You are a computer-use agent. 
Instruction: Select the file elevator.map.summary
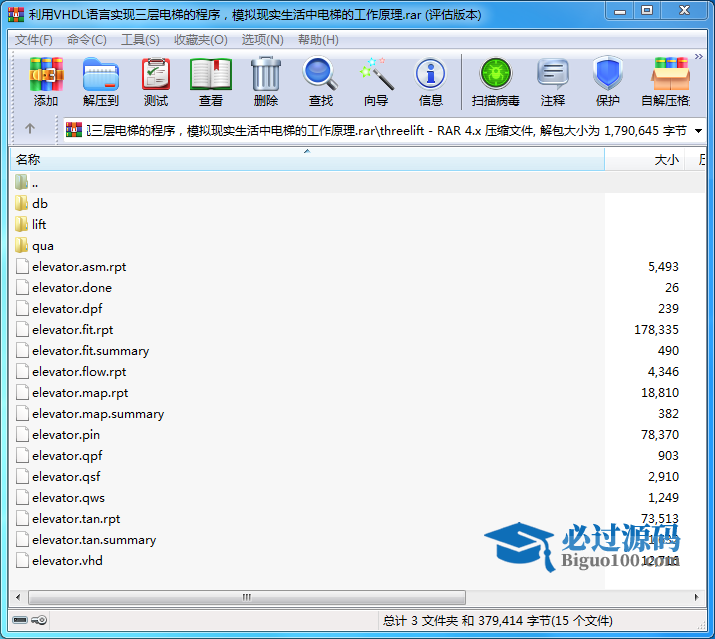pos(98,413)
